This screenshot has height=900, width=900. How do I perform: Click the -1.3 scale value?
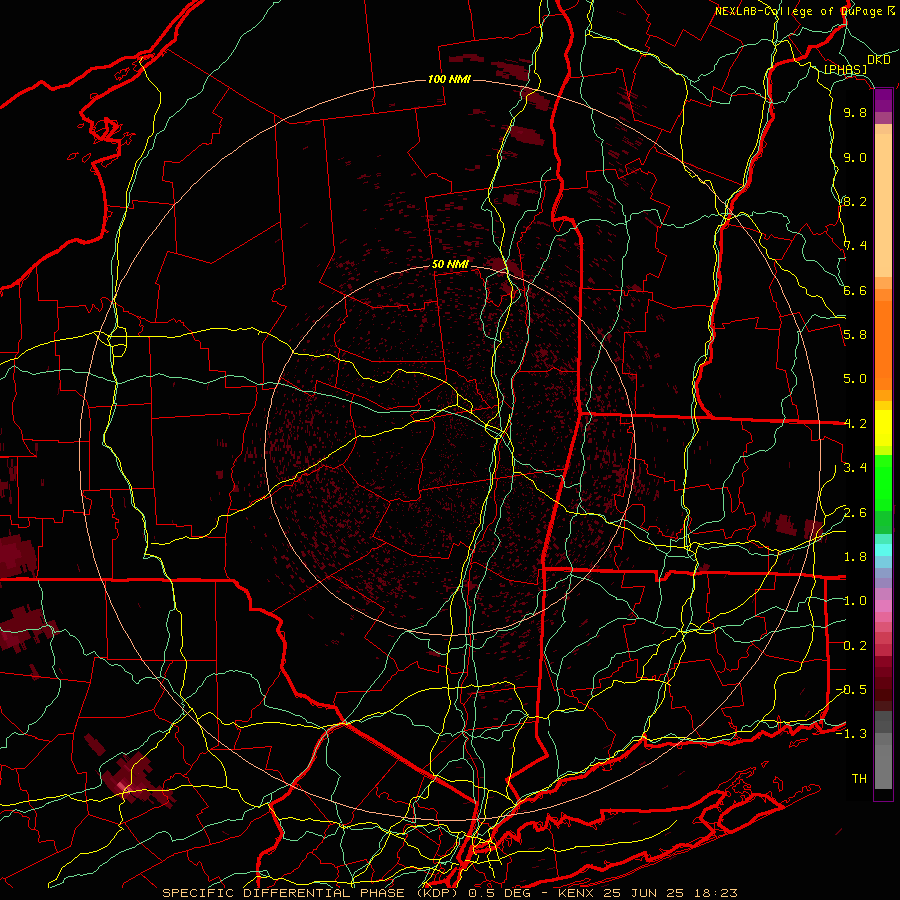click(851, 735)
